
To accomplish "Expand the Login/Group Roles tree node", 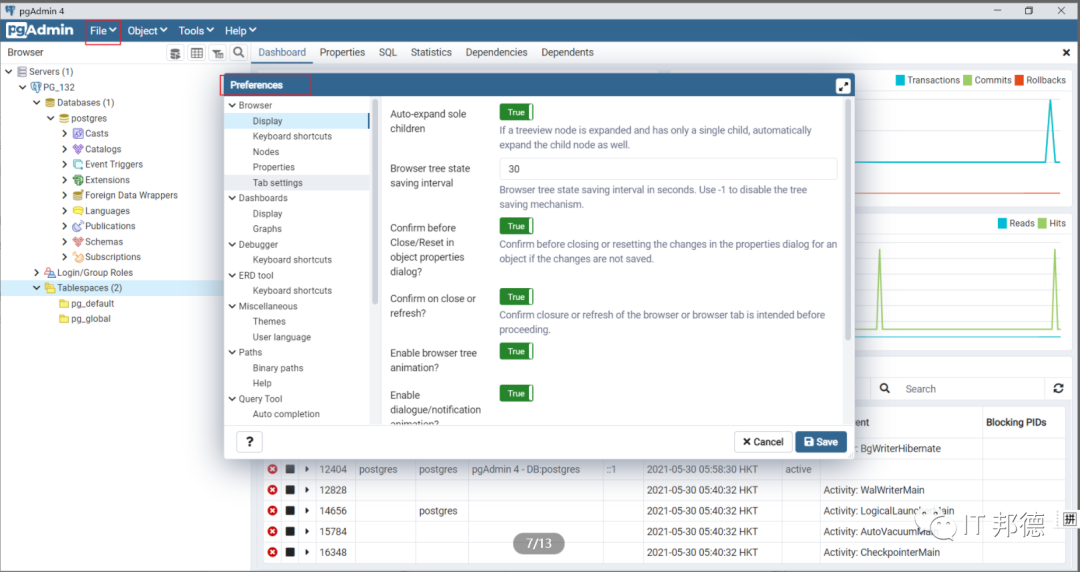I will [37, 273].
